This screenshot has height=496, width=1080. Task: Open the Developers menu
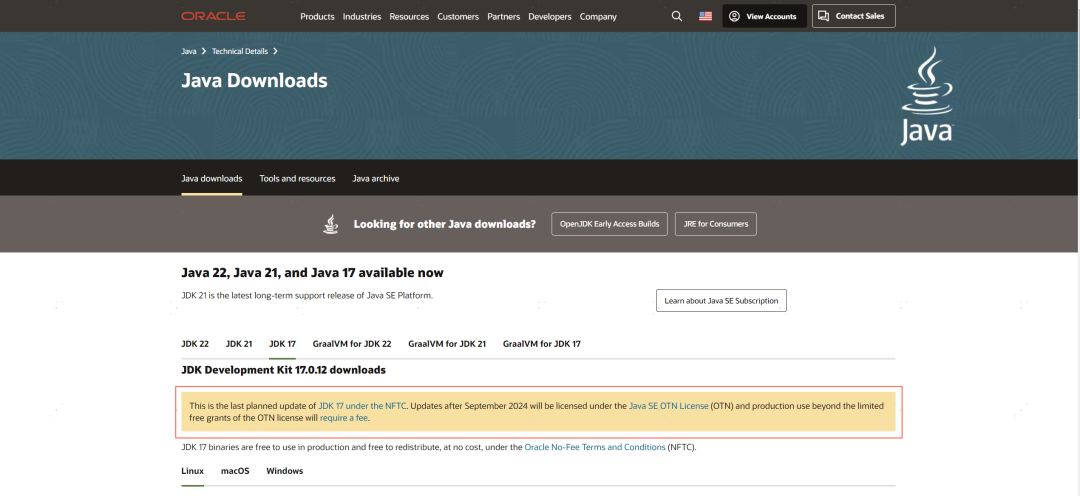pos(550,17)
